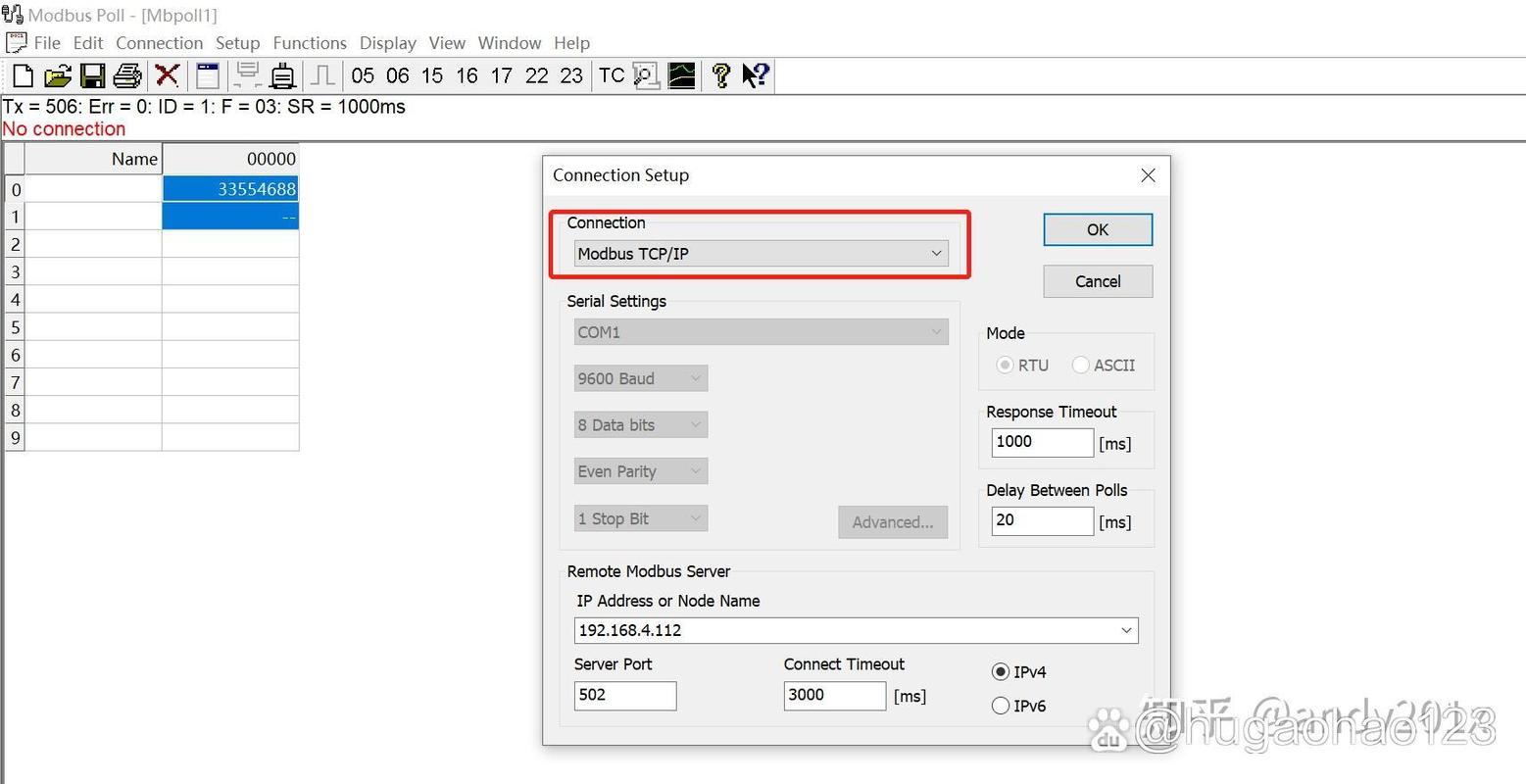Click OK in Connection Setup
Screen dimensions: 1526x784
1098,229
